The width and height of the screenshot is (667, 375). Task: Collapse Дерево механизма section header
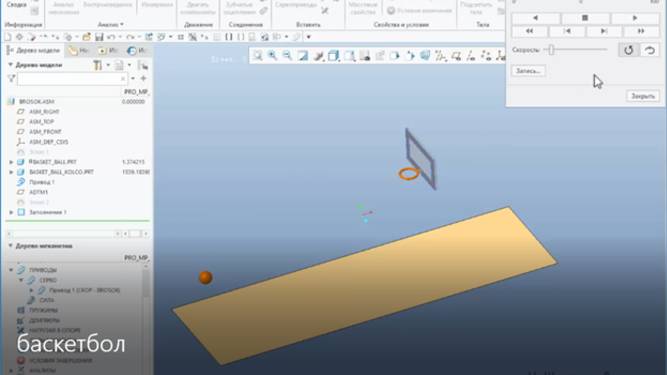pyautogui.click(x=11, y=246)
